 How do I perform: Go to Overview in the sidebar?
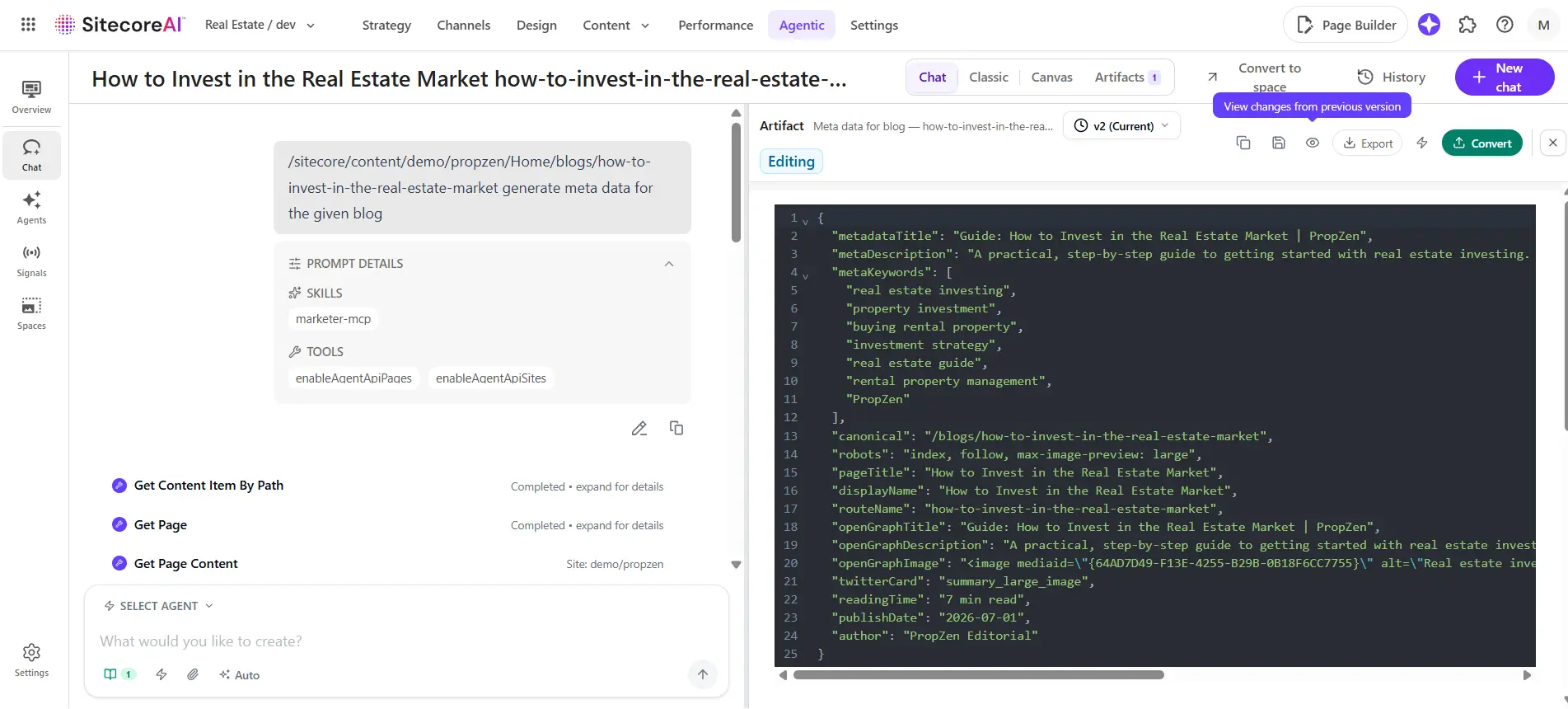click(x=31, y=97)
